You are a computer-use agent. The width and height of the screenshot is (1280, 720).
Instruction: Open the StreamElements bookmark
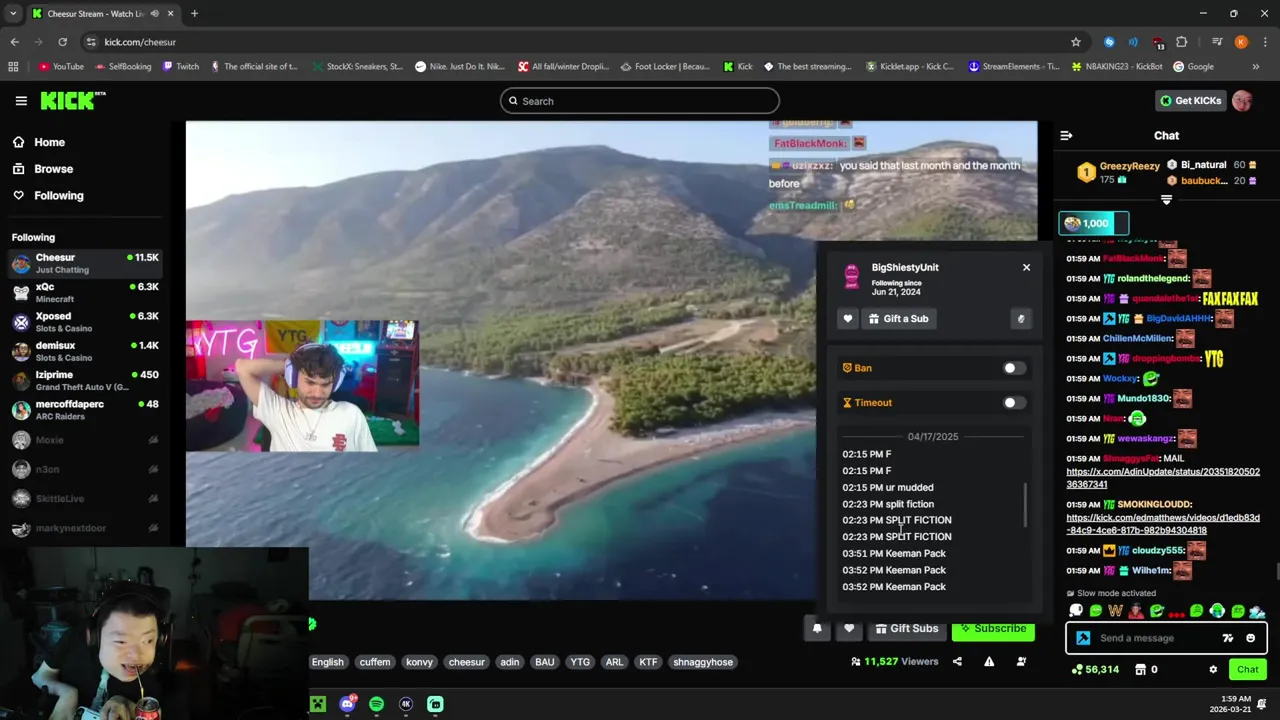pos(1013,67)
